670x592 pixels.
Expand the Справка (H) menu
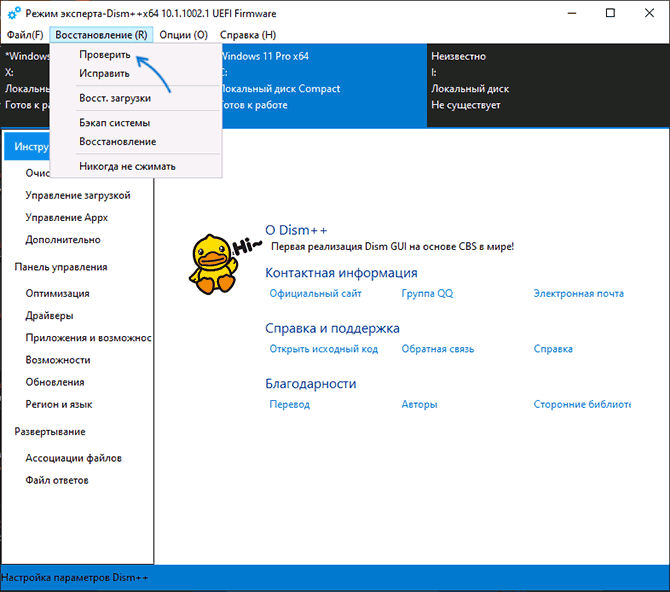[x=247, y=35]
